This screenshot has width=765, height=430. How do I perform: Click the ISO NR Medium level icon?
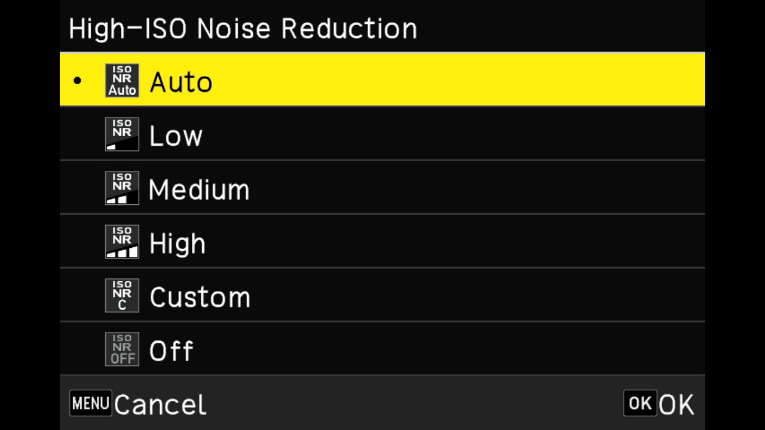121,189
